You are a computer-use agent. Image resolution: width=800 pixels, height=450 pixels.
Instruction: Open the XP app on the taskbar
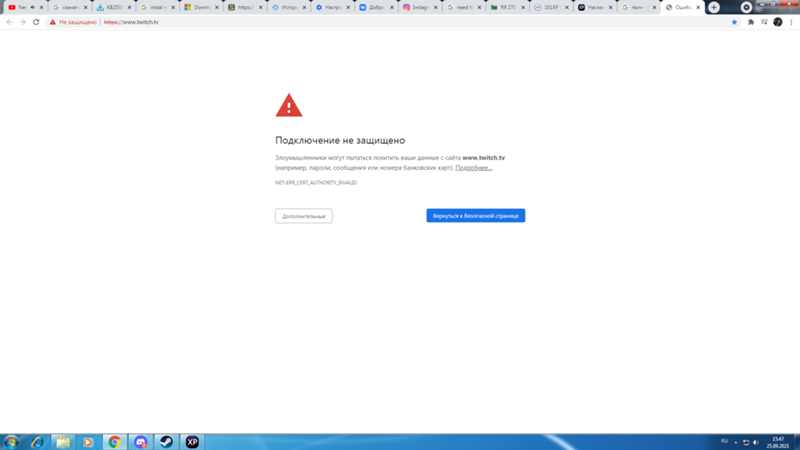point(192,442)
